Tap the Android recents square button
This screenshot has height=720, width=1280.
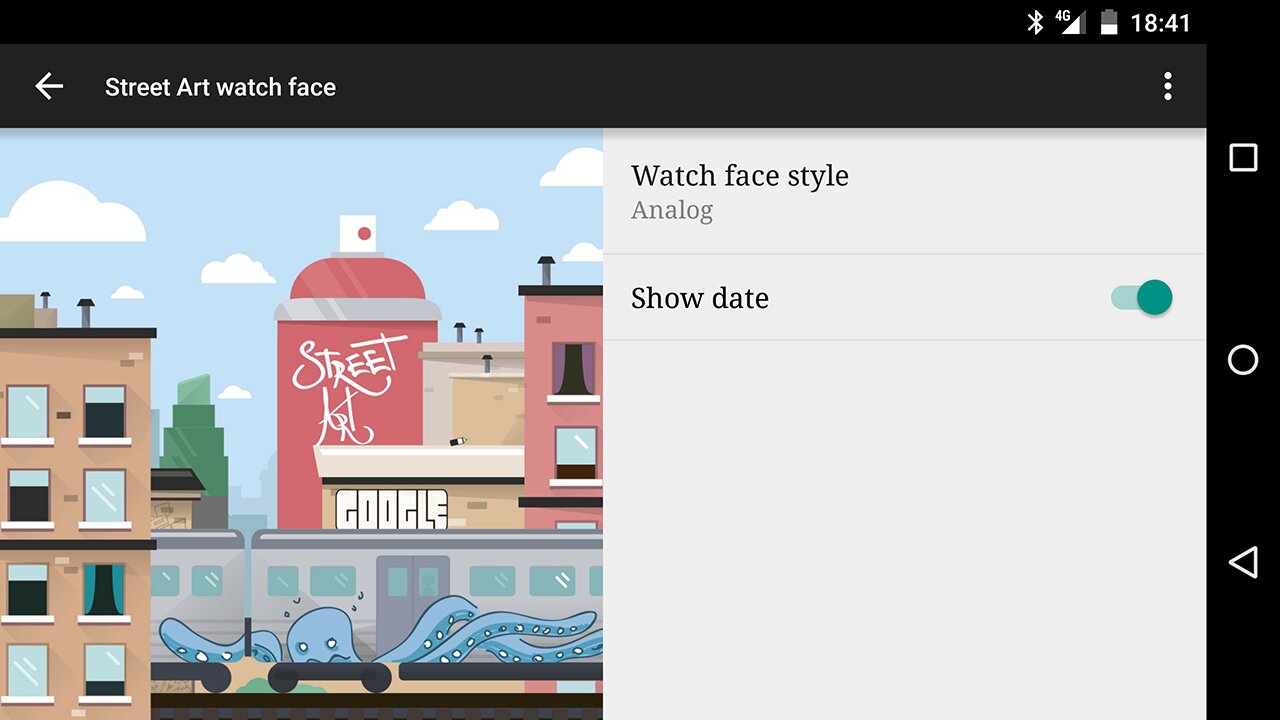[1243, 158]
